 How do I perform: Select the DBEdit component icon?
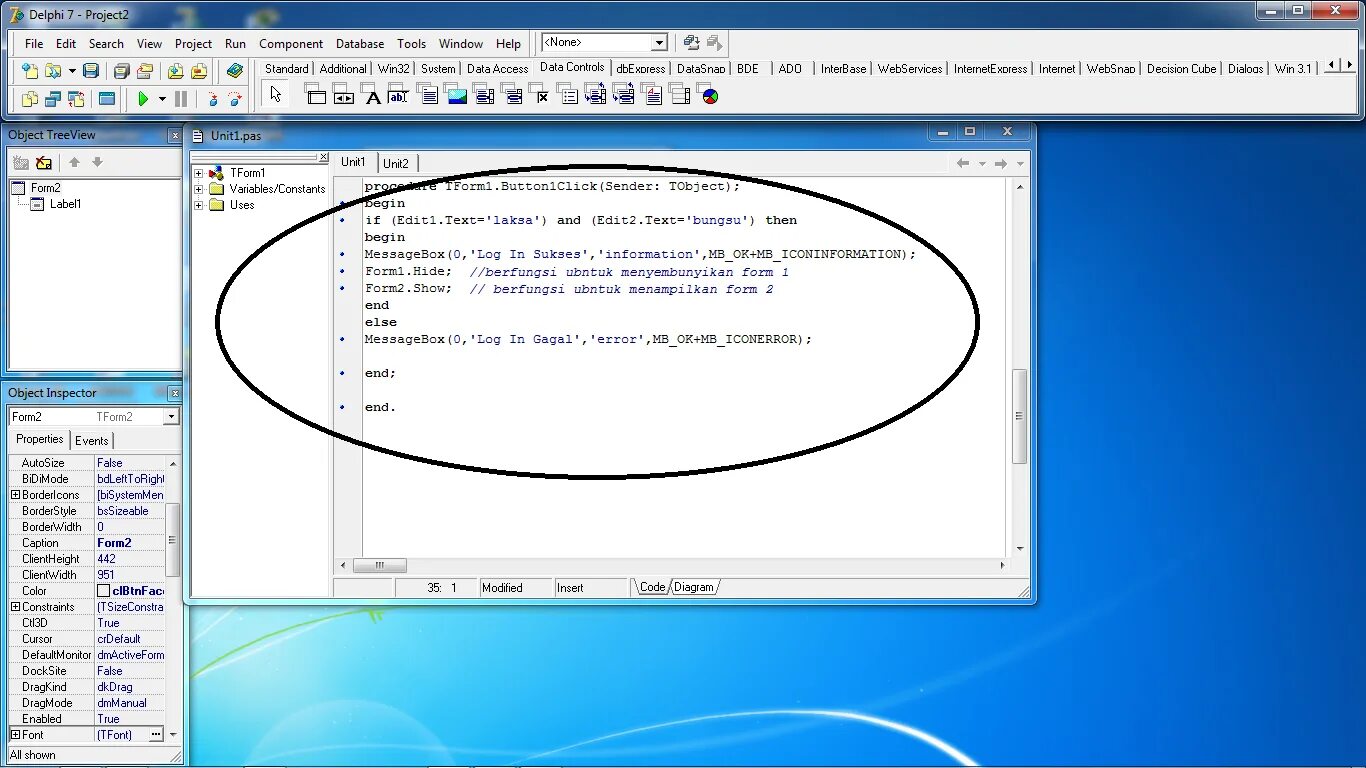pyautogui.click(x=399, y=95)
